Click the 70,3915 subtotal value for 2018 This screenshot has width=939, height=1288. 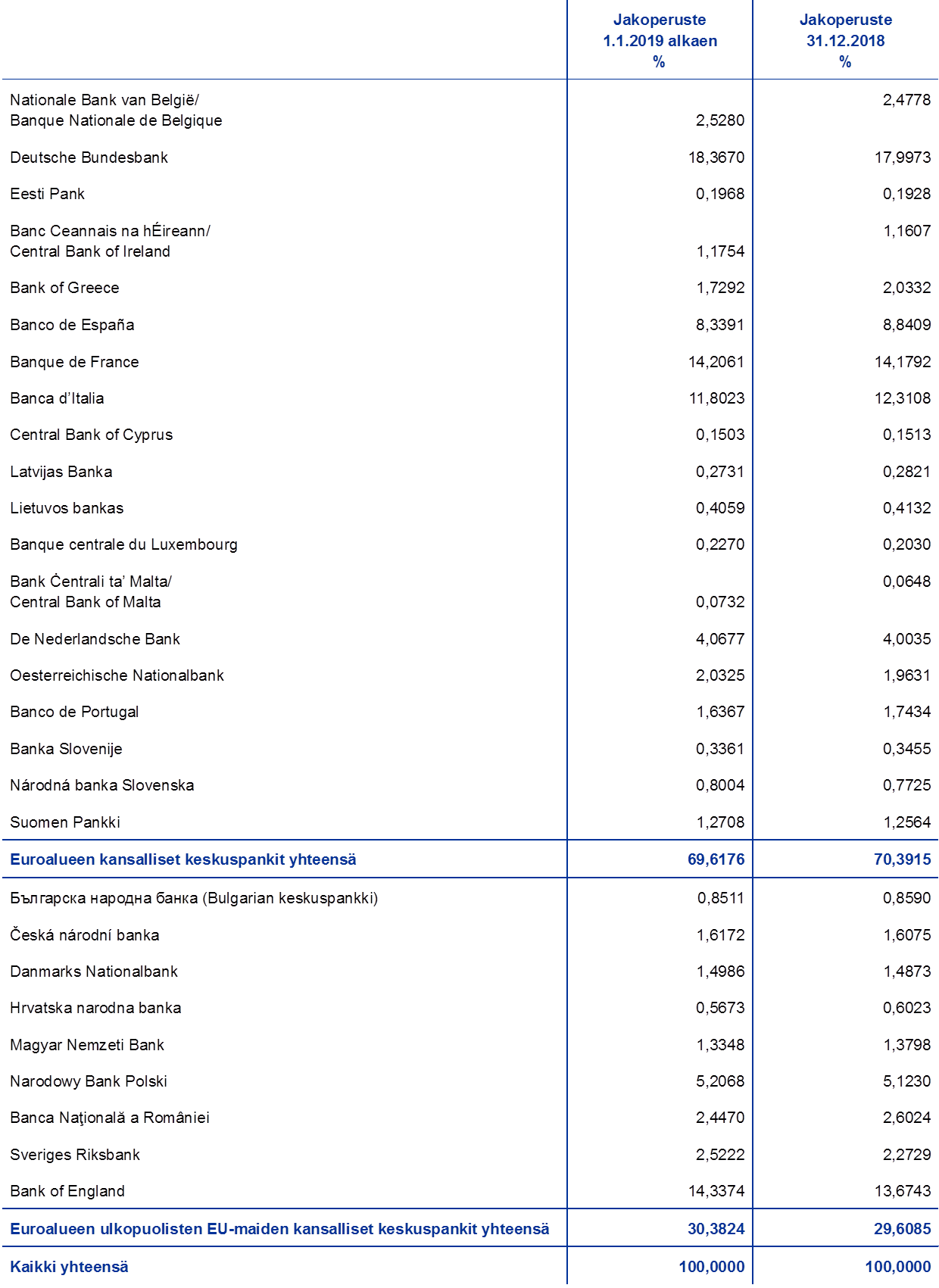point(902,859)
